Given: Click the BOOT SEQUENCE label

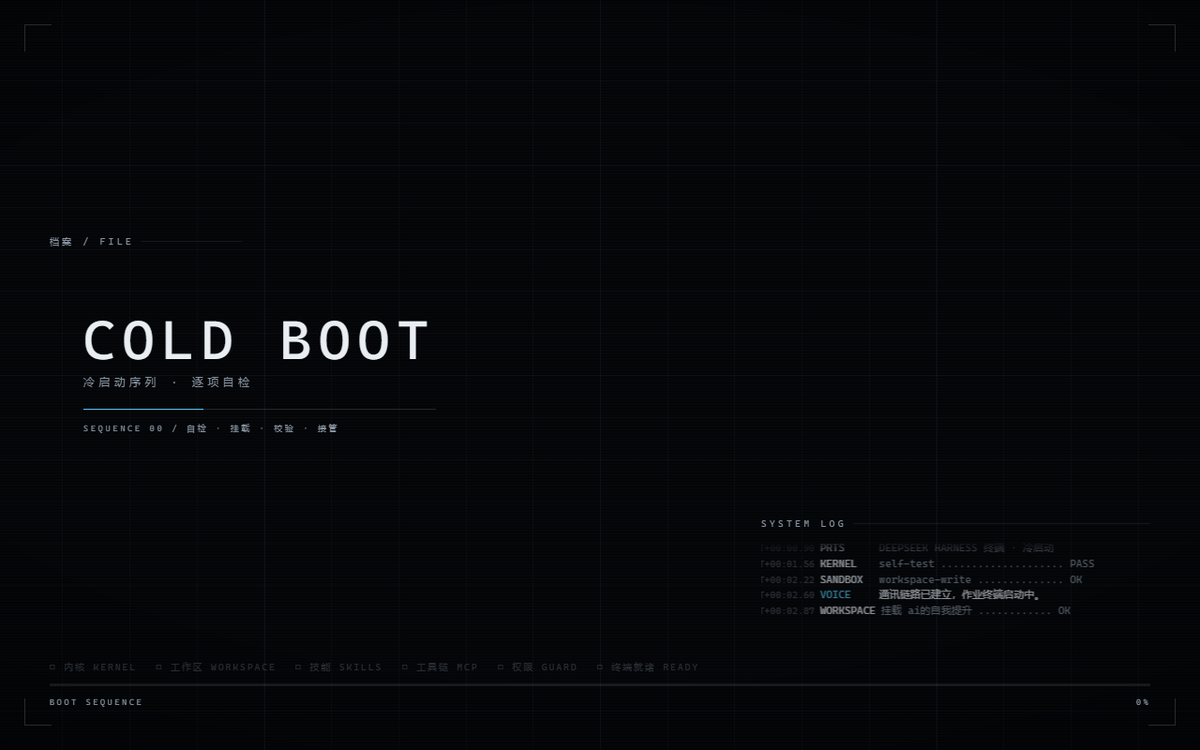Looking at the screenshot, I should tap(96, 702).
